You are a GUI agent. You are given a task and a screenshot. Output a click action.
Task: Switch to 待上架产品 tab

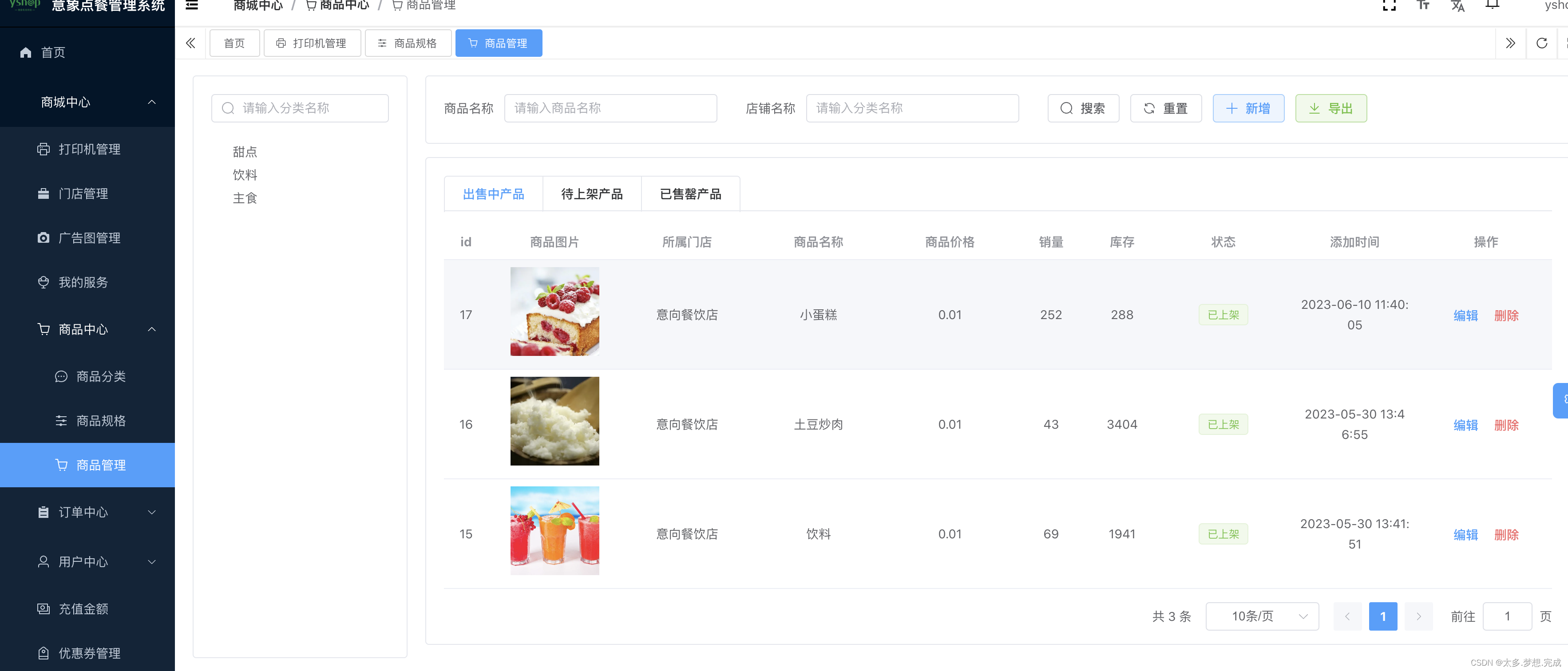pyautogui.click(x=592, y=194)
